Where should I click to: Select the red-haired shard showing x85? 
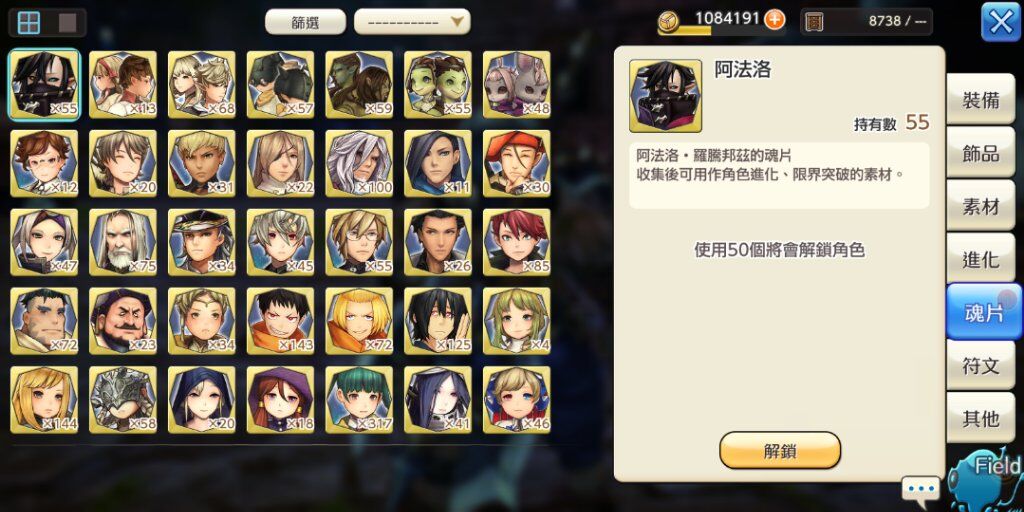tap(517, 242)
